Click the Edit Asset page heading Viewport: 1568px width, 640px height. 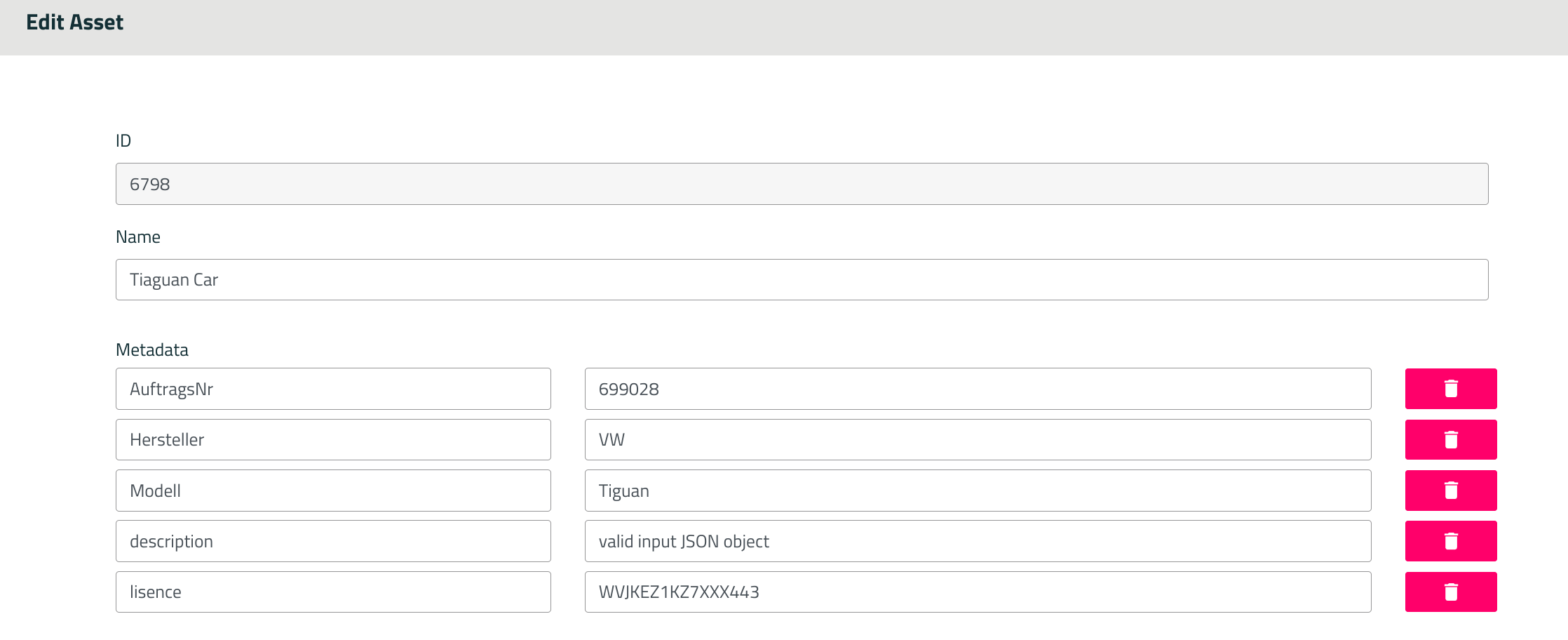pos(74,22)
